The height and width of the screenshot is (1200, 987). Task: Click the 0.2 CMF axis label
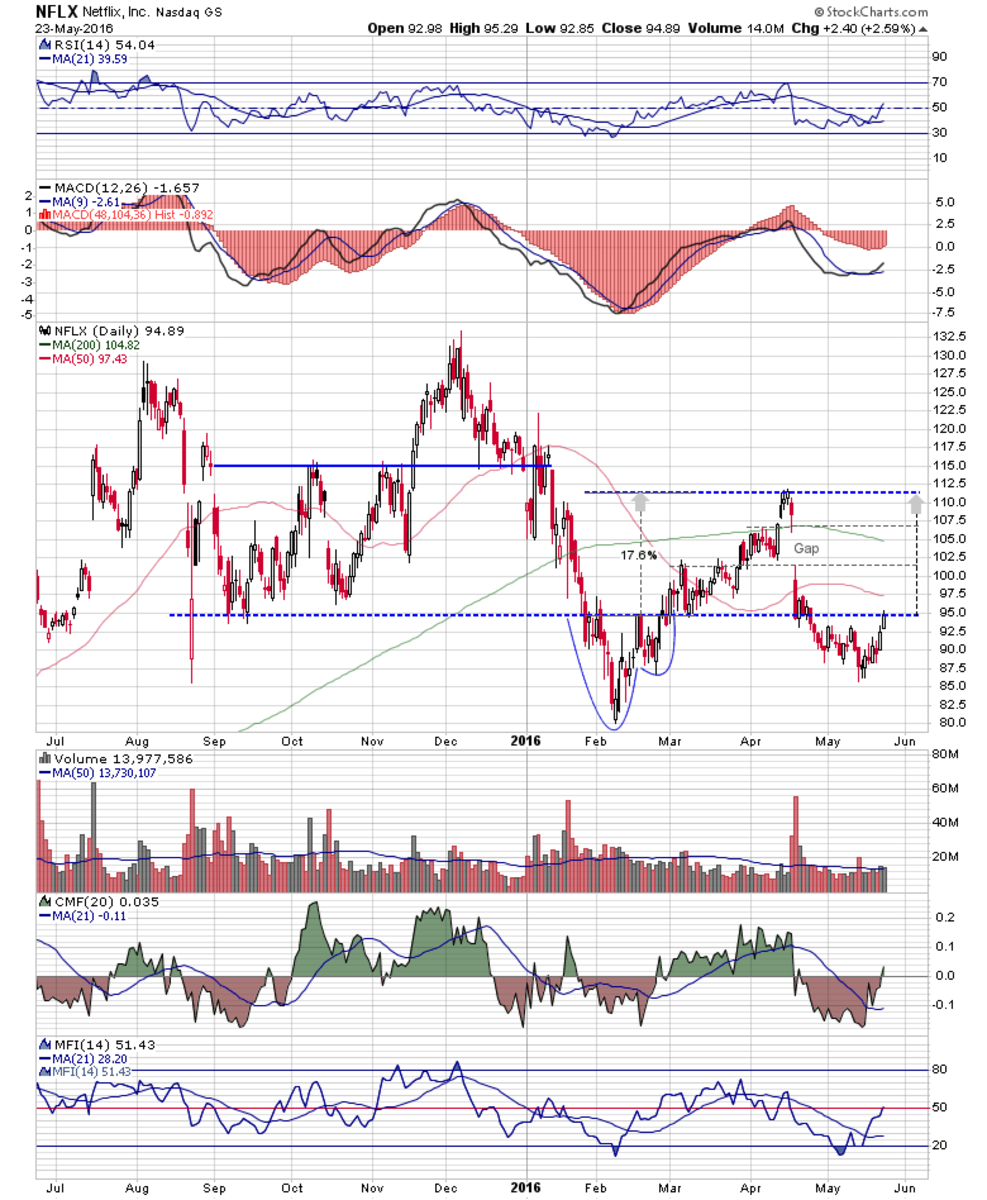(x=943, y=916)
